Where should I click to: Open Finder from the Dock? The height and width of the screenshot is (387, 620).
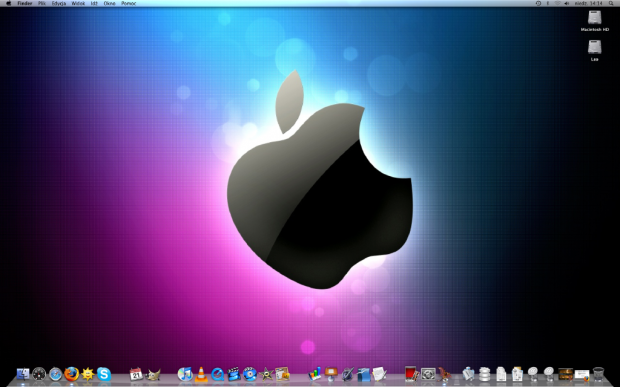coord(23,374)
